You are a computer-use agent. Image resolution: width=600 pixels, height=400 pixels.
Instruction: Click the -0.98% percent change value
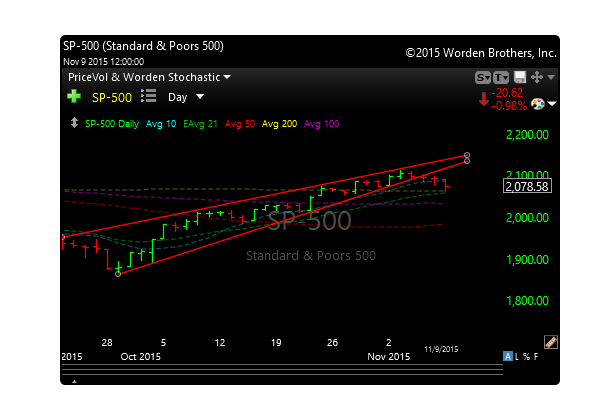pos(509,106)
